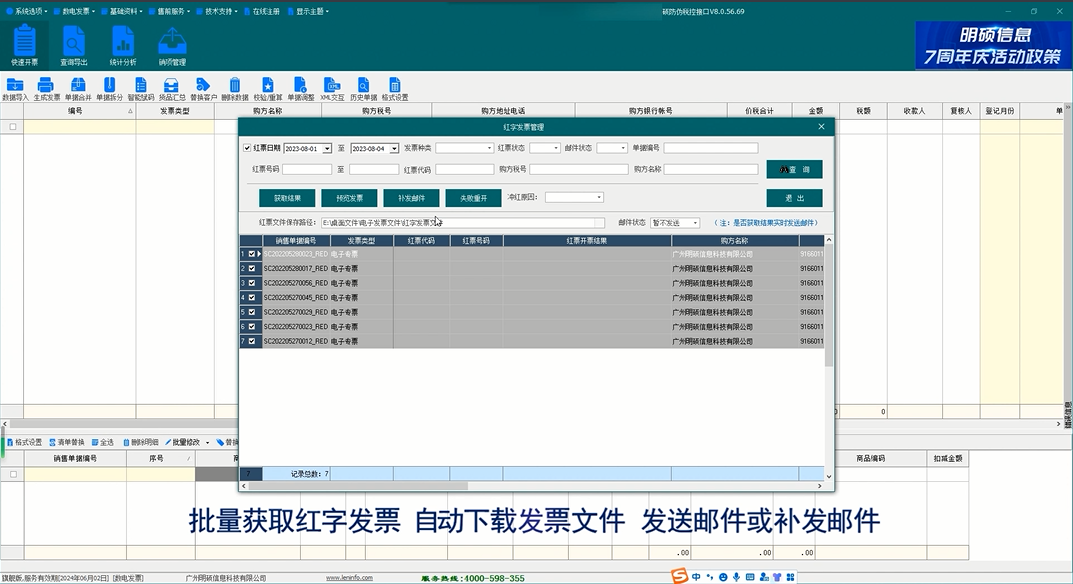Toggle checkbox for row SC202205270012_RED

coord(252,342)
